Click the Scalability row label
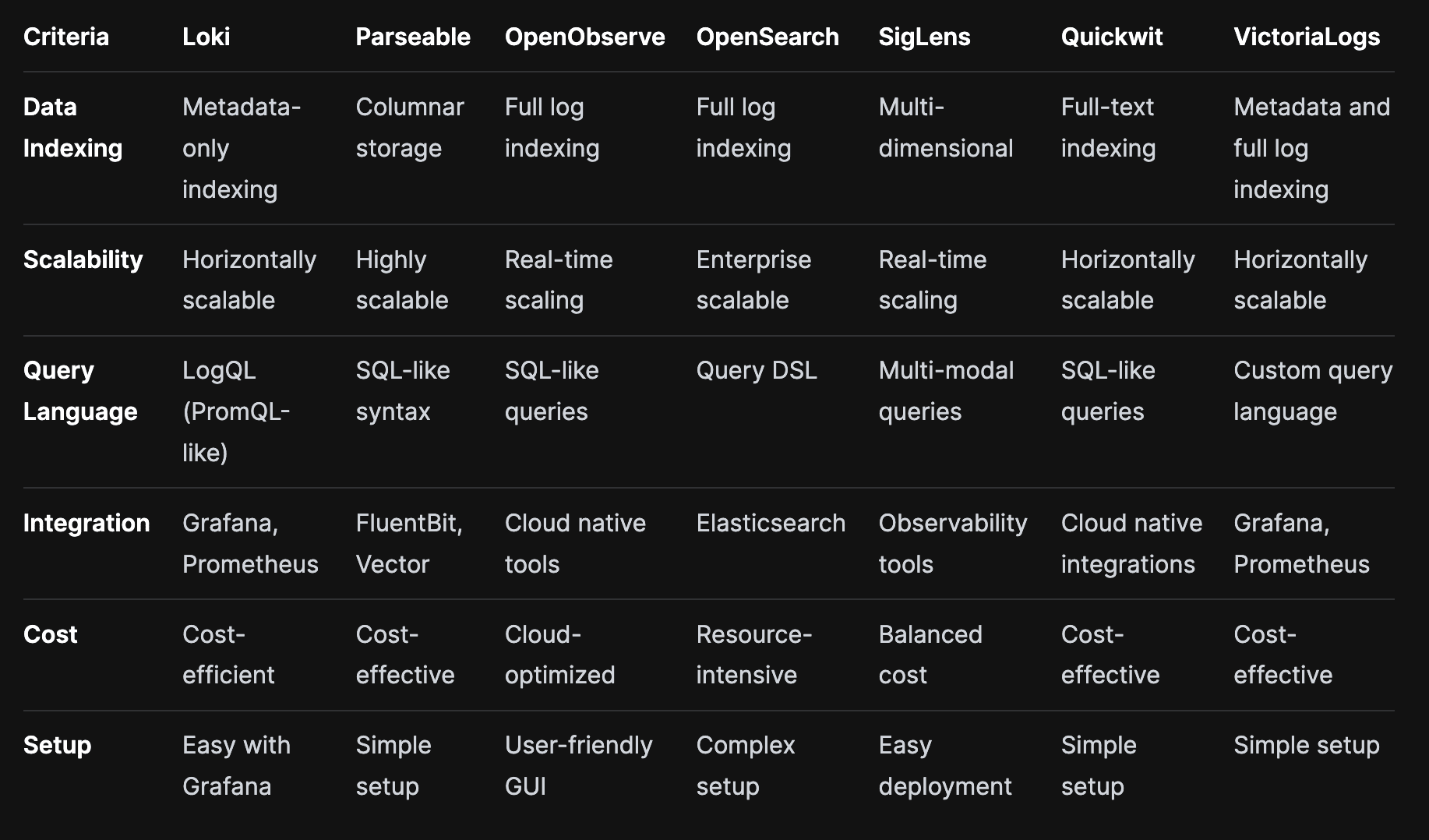Image resolution: width=1429 pixels, height=840 pixels. point(83,259)
